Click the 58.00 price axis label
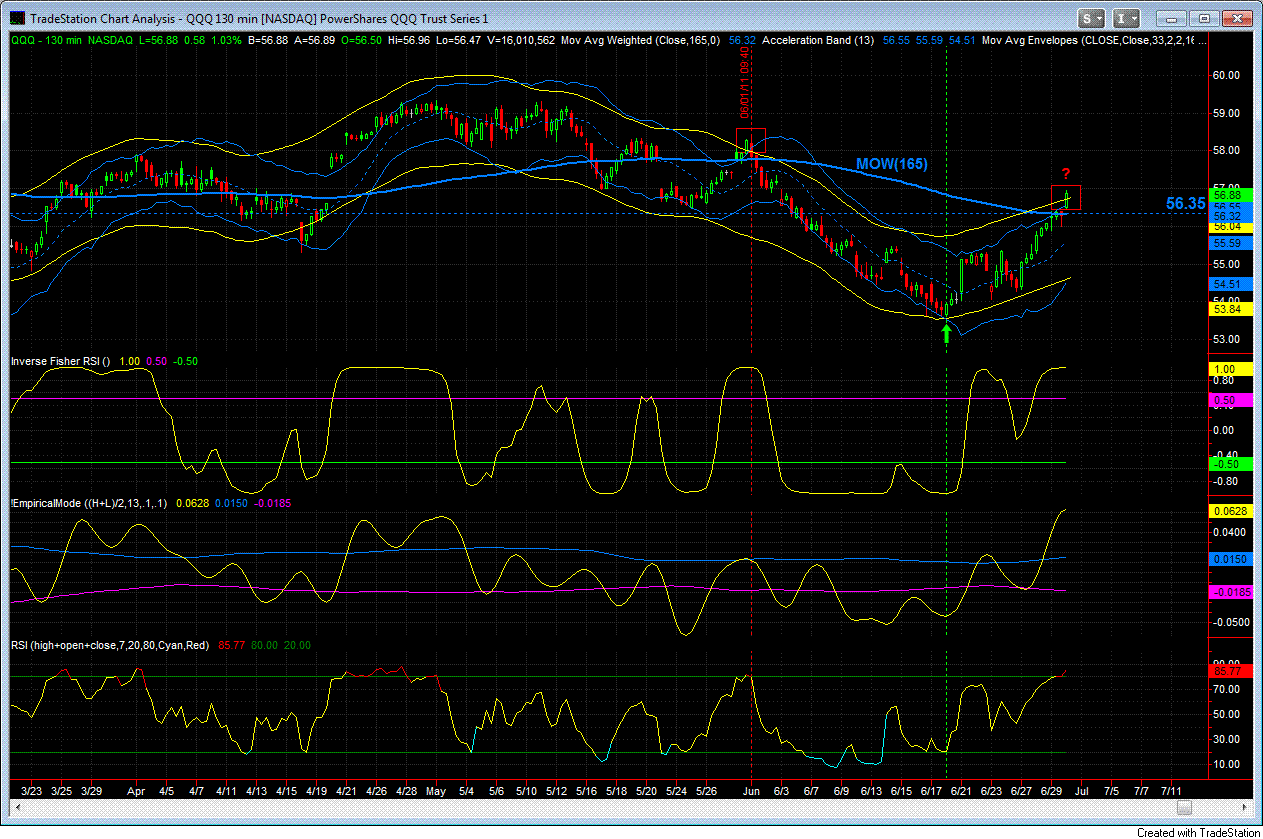Screen dimensions: 1263x839 pyautogui.click(x=1226, y=150)
